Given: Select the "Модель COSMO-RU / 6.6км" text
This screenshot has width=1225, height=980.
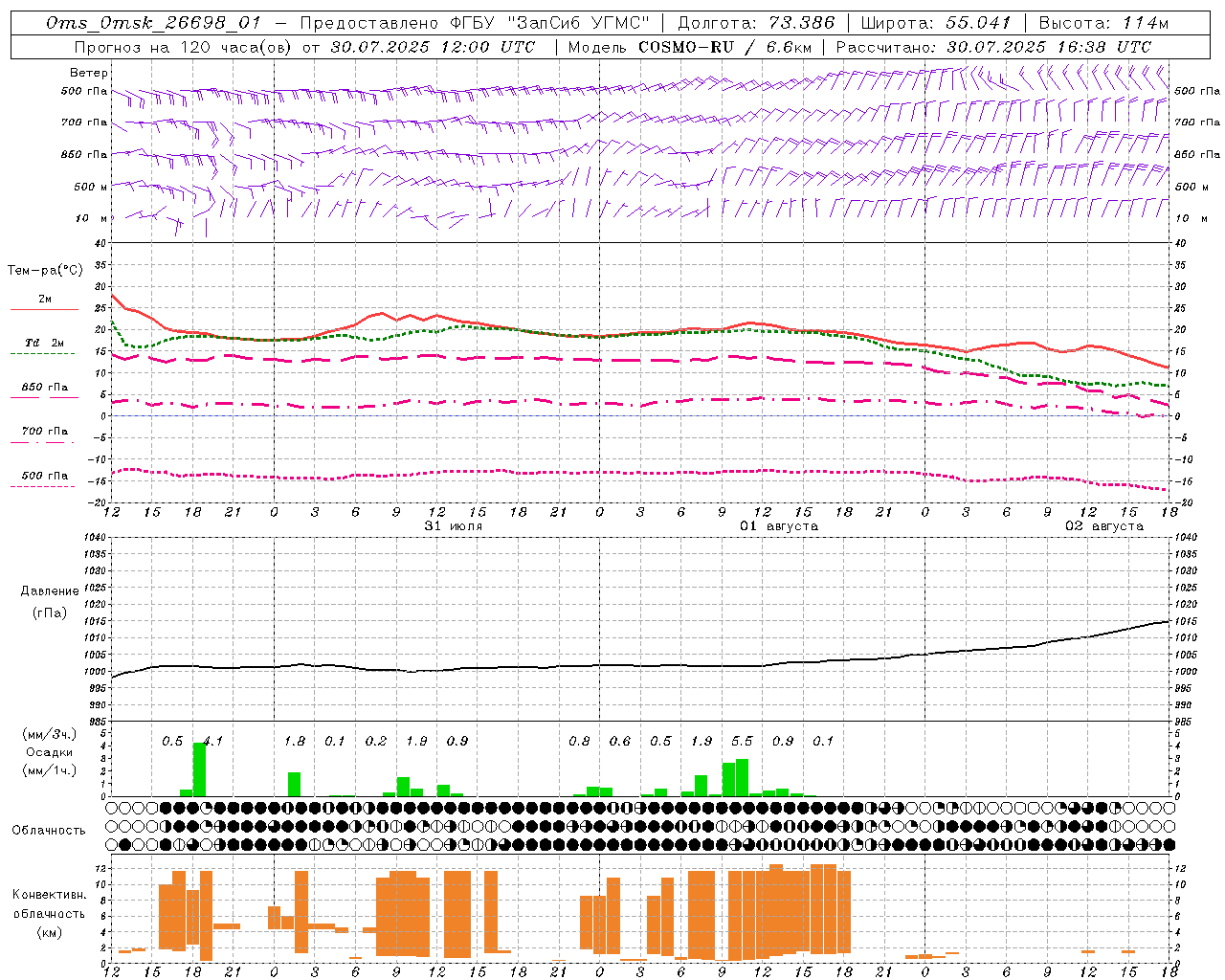Looking at the screenshot, I should click(689, 47).
